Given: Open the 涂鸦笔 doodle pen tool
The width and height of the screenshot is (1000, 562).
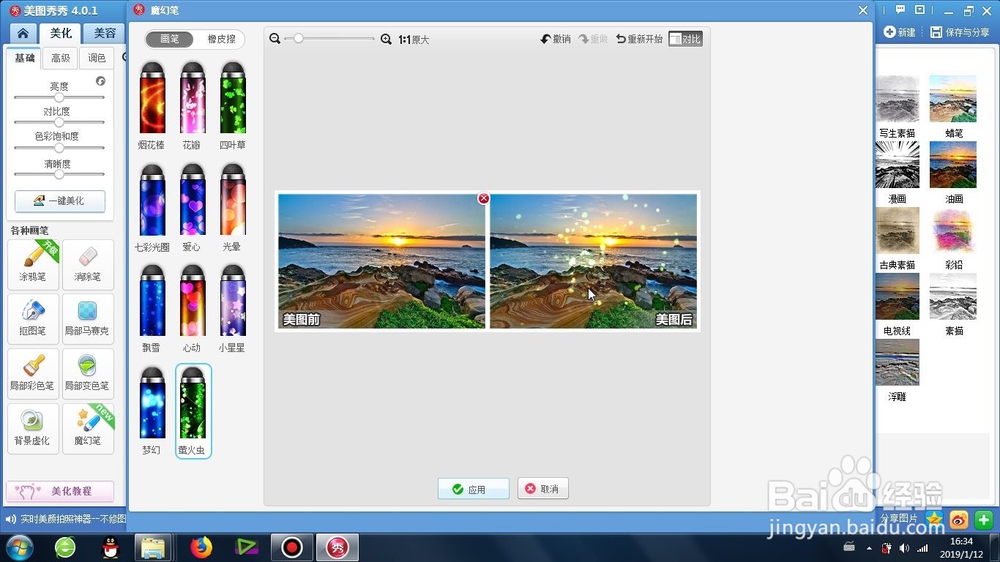Looking at the screenshot, I should 33,264.
